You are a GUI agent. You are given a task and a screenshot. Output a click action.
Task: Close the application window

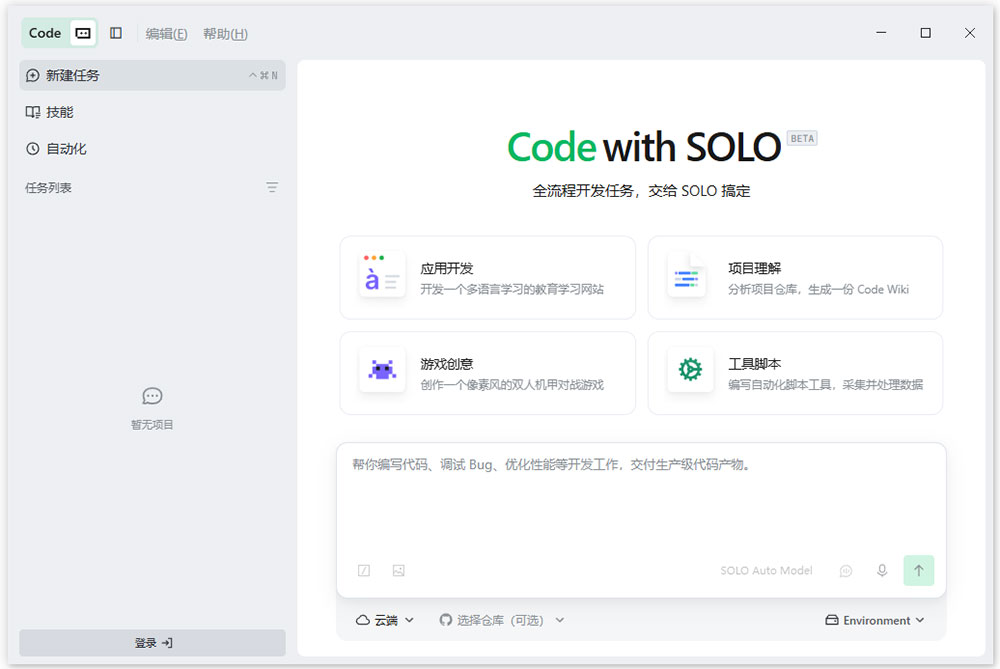(x=969, y=33)
